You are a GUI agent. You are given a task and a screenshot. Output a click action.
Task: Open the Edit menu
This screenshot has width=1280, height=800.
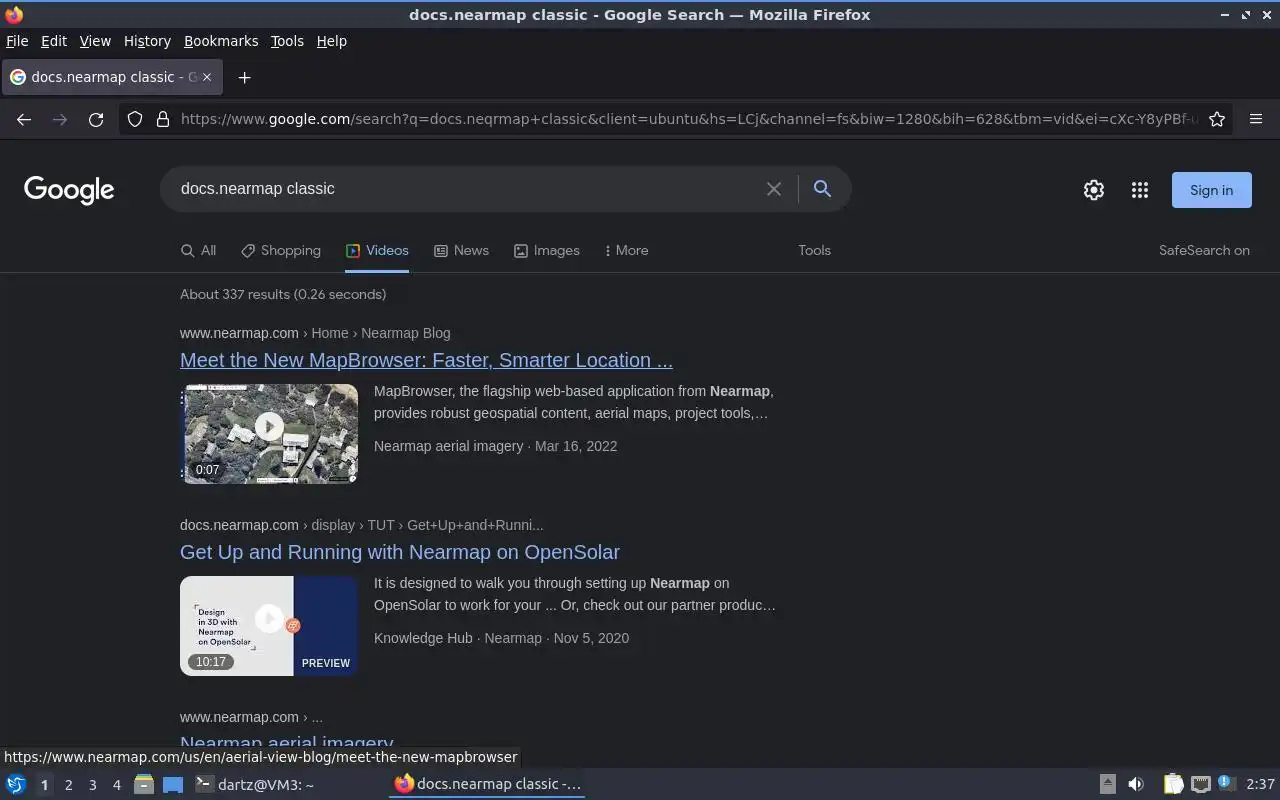point(54,41)
